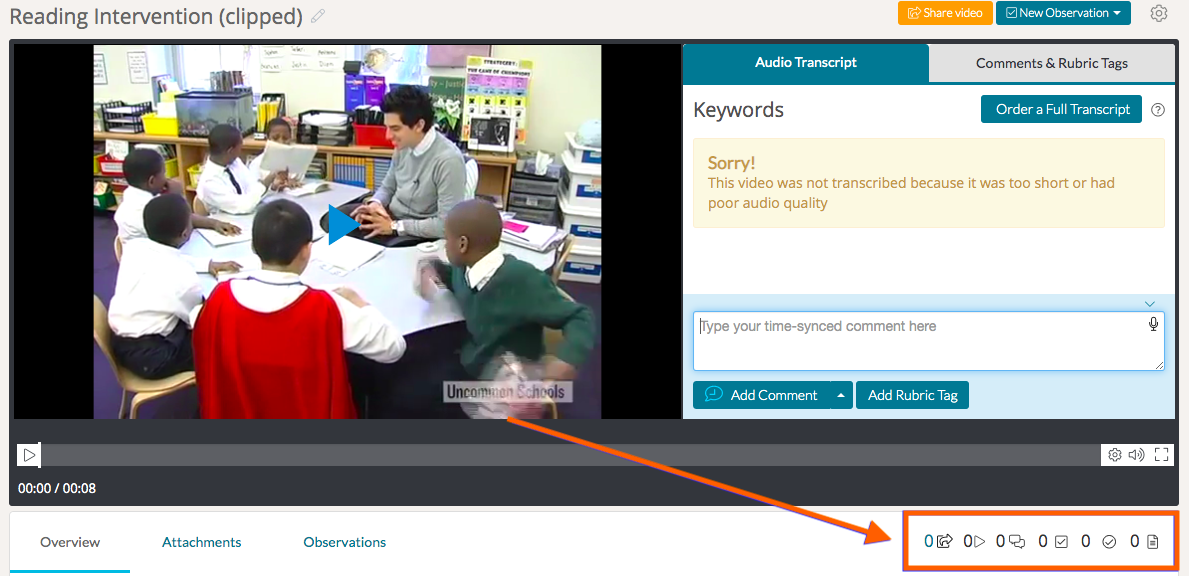Open the New Observation dropdown
The image size is (1189, 576).
[1063, 13]
